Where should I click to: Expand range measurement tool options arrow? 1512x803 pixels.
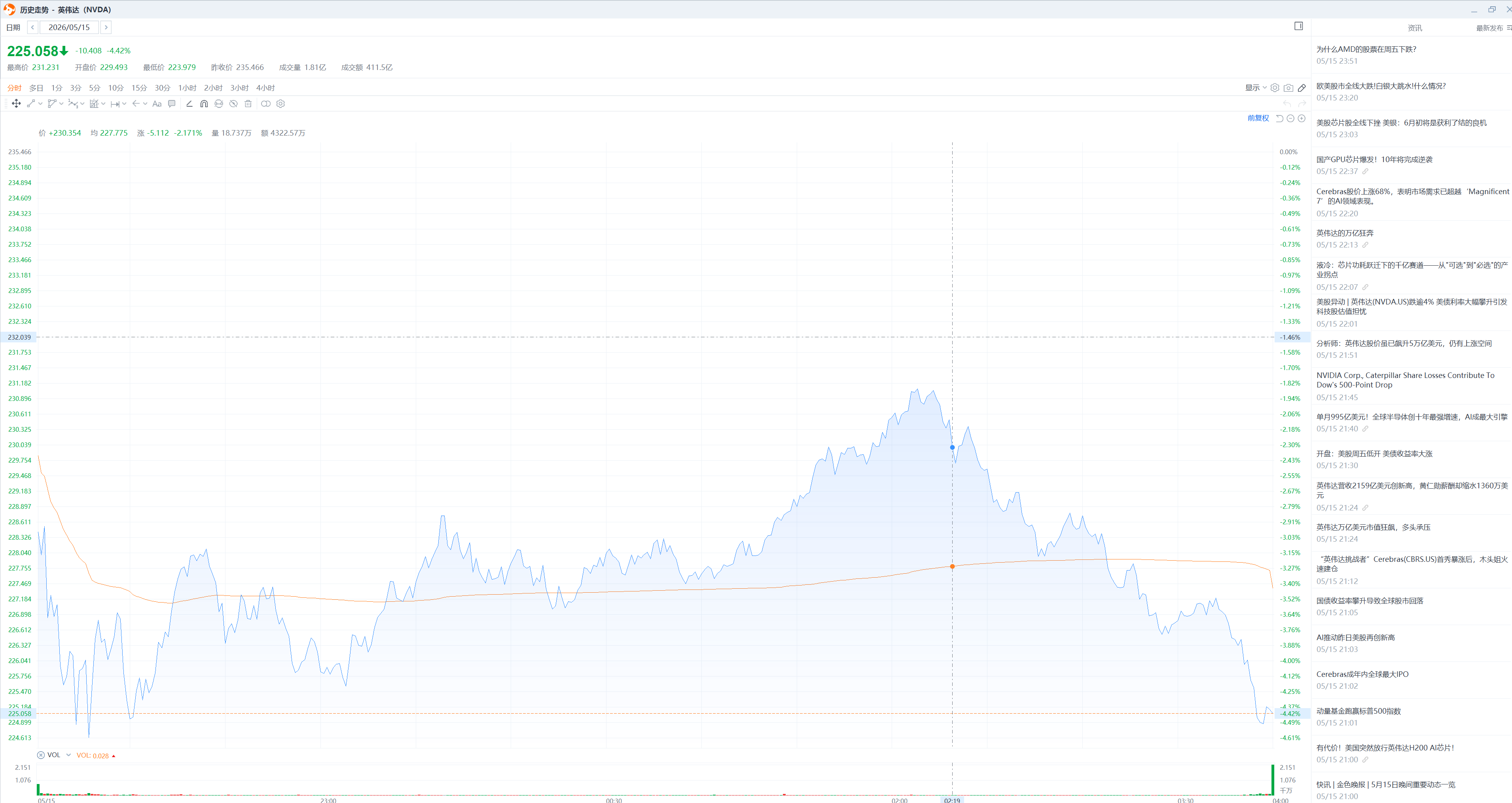(x=125, y=104)
